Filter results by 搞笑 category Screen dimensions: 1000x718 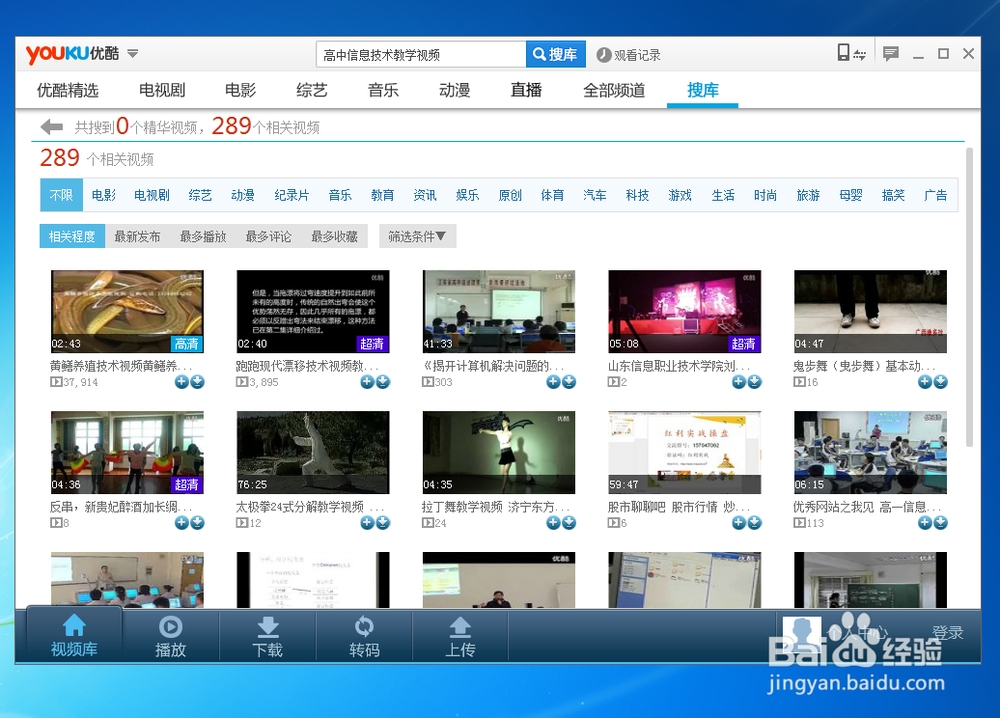click(x=893, y=195)
